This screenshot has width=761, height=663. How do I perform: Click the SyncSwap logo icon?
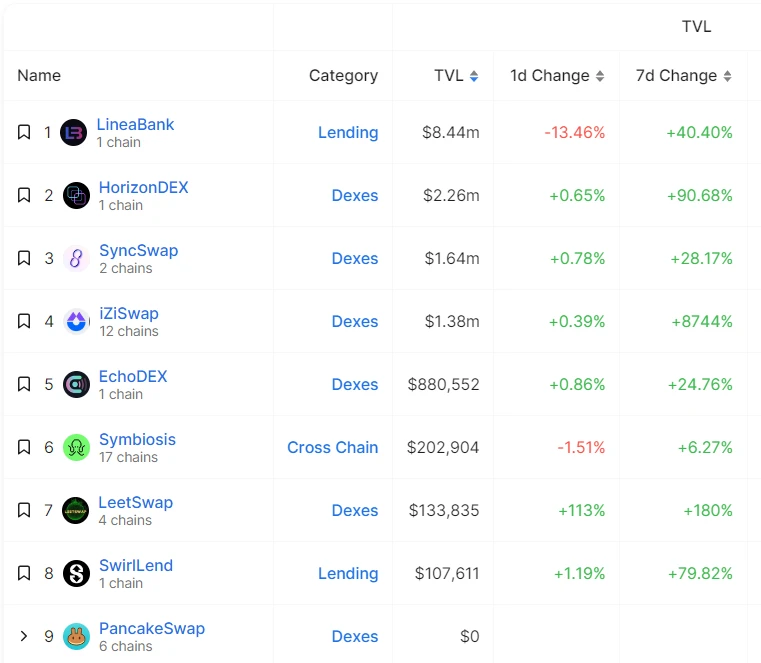(76, 258)
